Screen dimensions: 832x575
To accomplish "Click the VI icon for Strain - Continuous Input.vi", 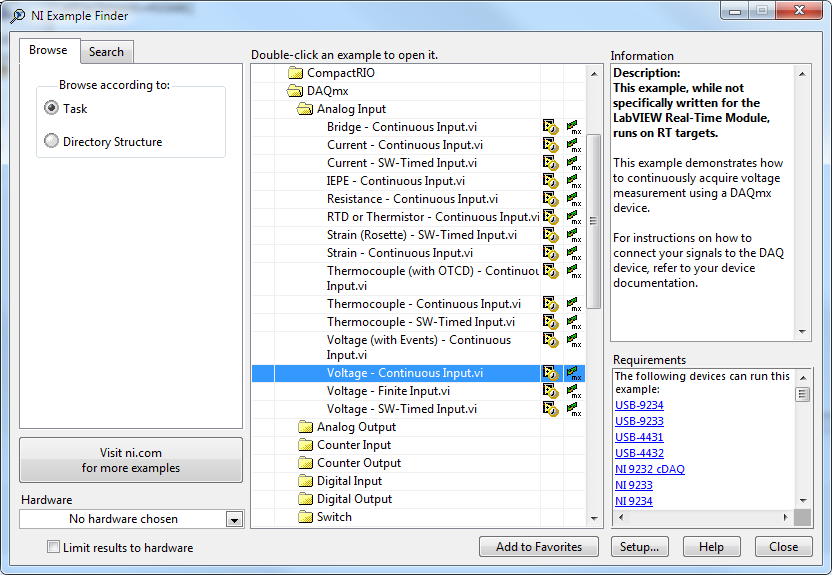I will tap(551, 254).
